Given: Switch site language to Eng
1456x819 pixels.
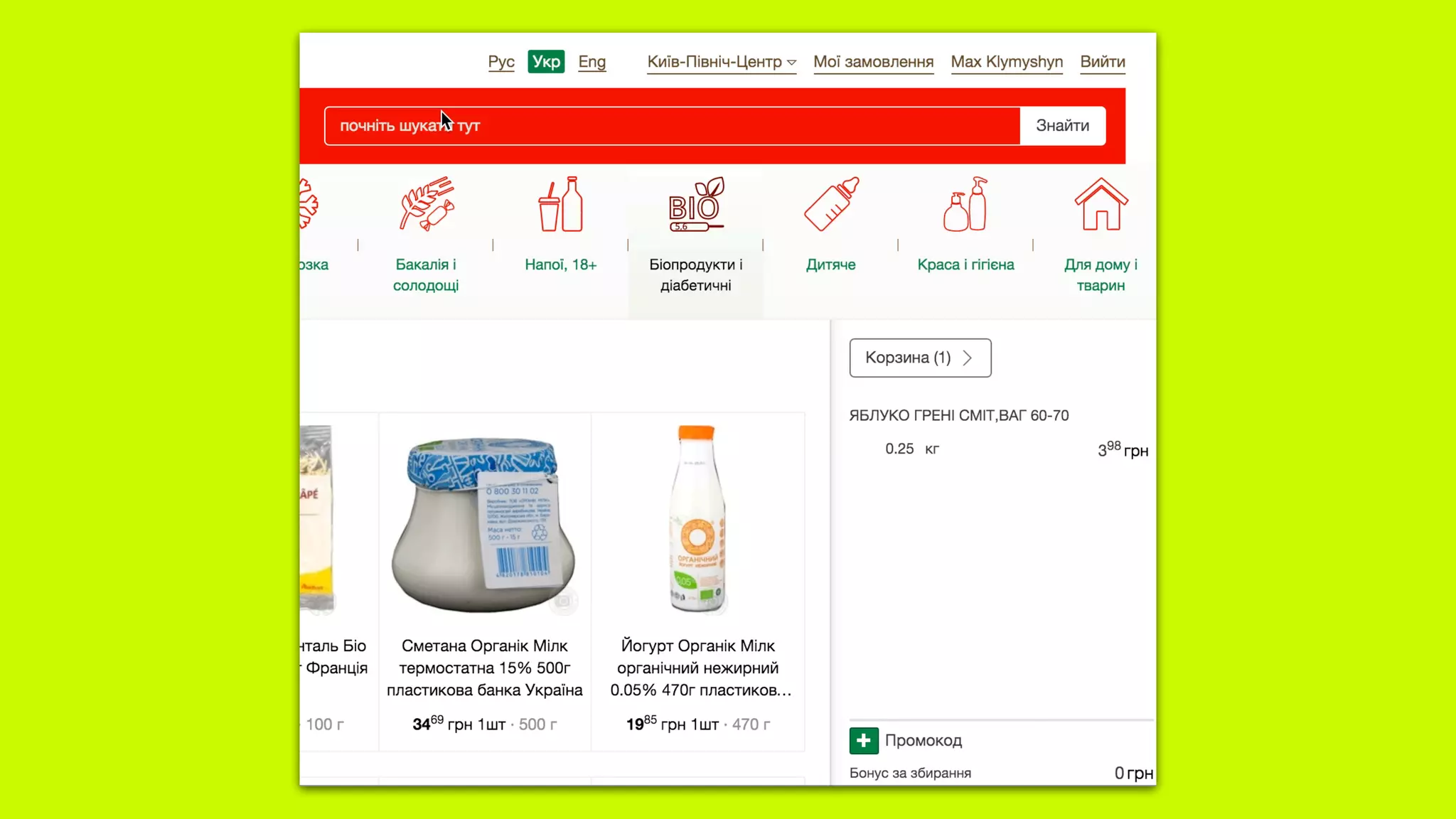Looking at the screenshot, I should pos(591,62).
